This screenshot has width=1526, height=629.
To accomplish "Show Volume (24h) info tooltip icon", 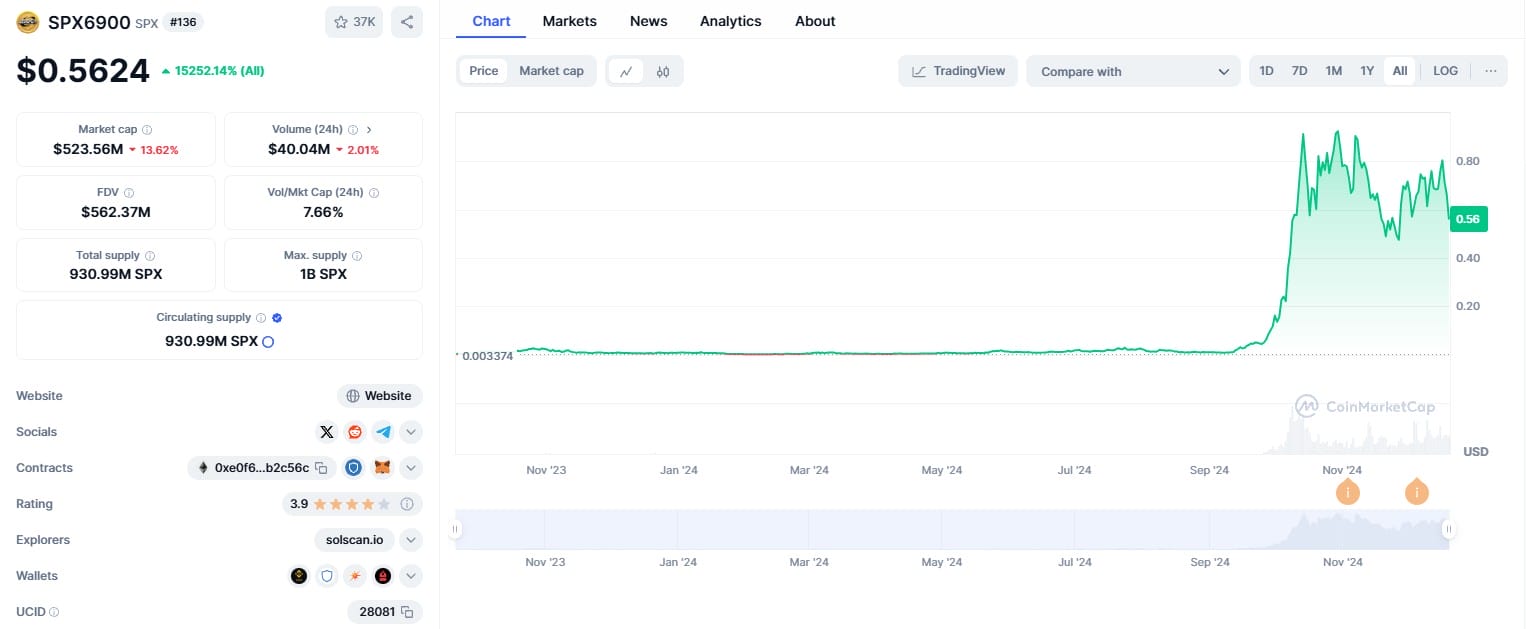I will [x=353, y=130].
